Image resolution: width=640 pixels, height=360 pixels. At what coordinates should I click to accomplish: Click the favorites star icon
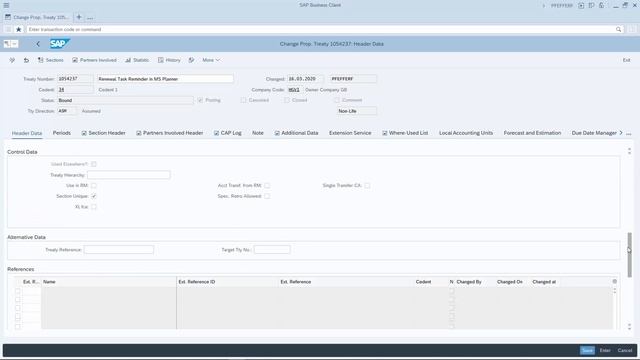point(18,29)
